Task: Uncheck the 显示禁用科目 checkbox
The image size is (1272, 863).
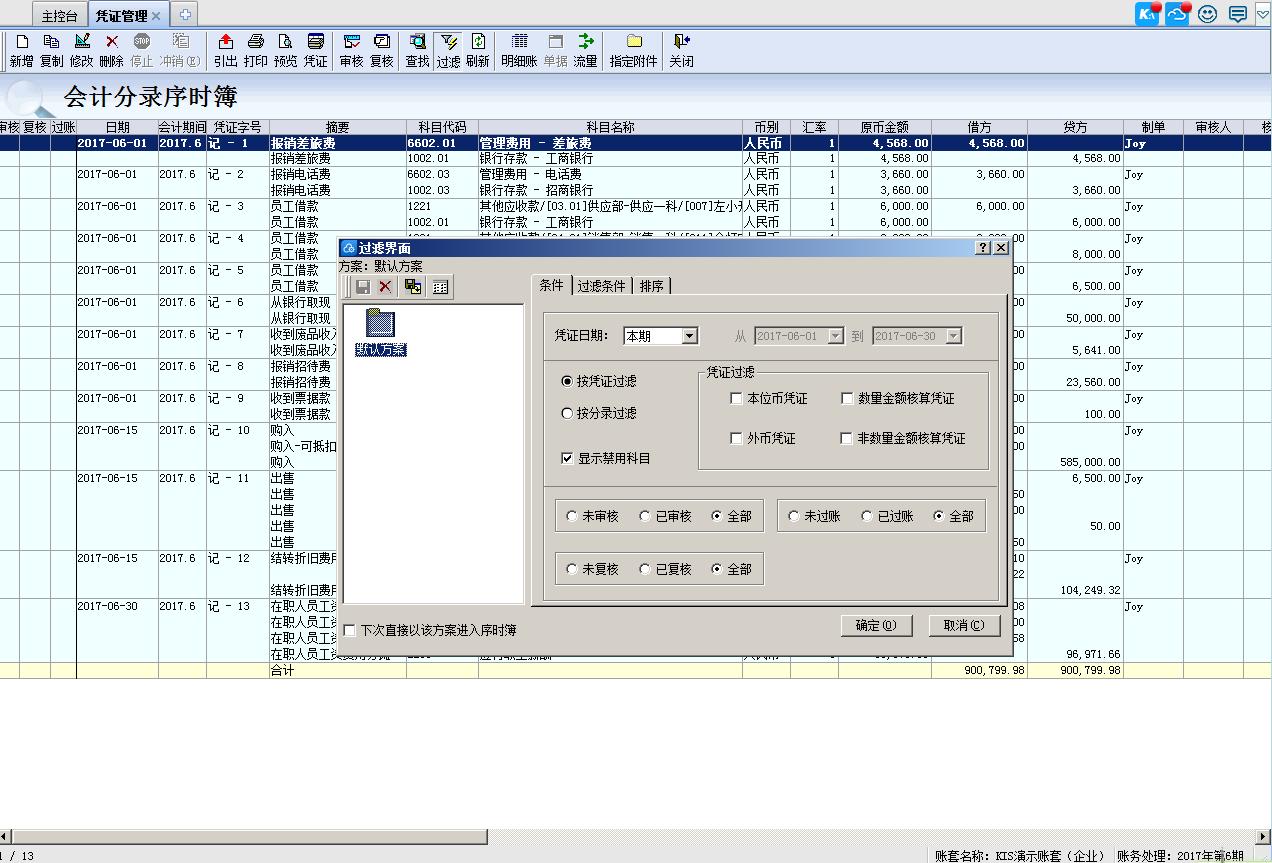Action: point(568,458)
